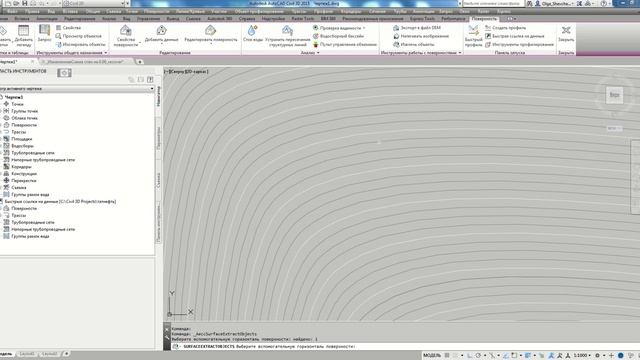Select Intersections (Перекрестки) tree item
The height and width of the screenshot is (360, 640).
[24, 180]
